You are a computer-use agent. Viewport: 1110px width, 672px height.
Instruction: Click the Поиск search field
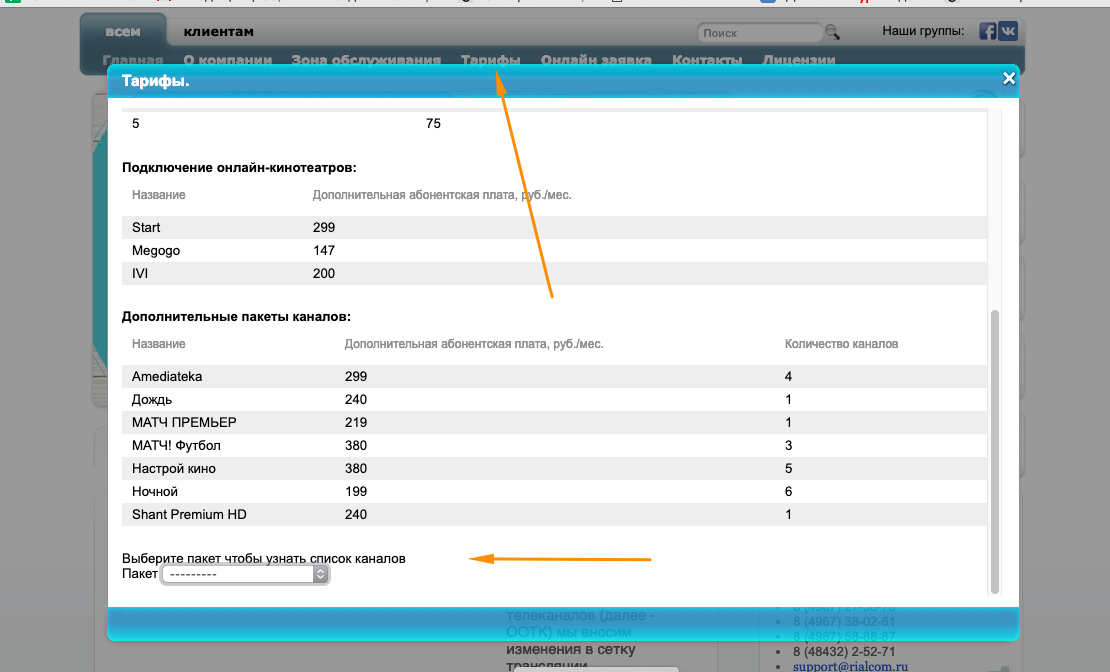pos(760,33)
